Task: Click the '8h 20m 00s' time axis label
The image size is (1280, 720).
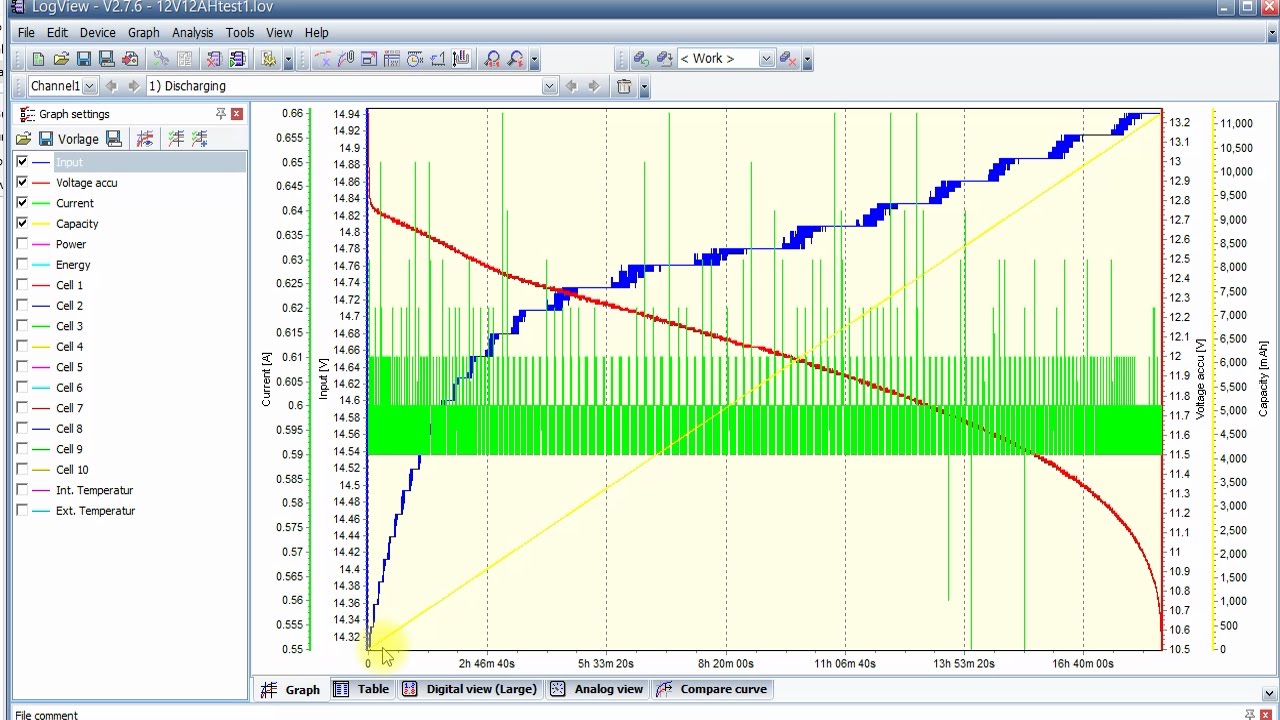Action: click(726, 663)
